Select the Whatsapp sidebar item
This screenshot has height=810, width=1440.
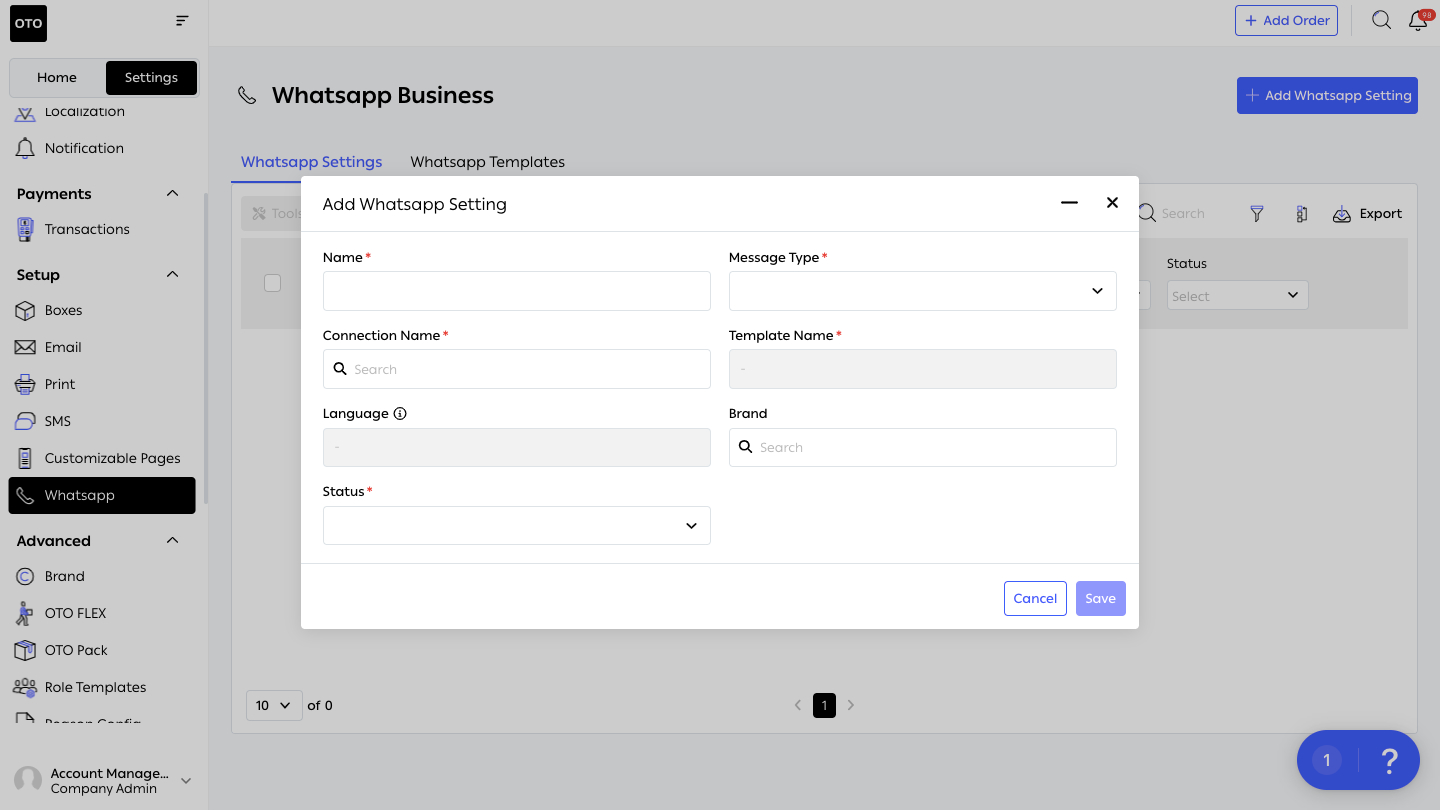[102, 495]
